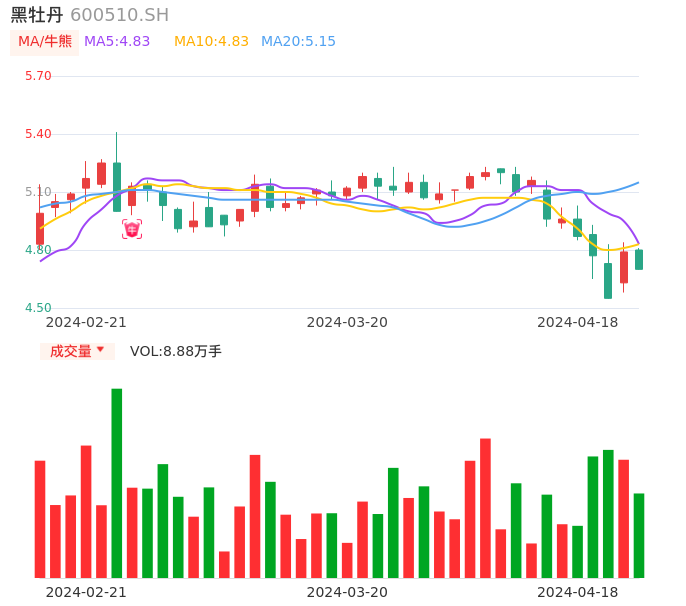
Task: Click the last green candlestick on the right
Action: [x=639, y=260]
